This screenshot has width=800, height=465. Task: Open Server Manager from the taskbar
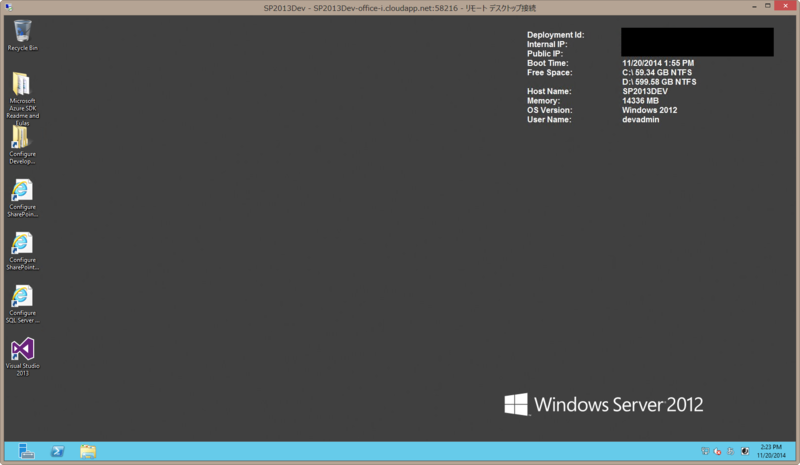[x=26, y=451]
